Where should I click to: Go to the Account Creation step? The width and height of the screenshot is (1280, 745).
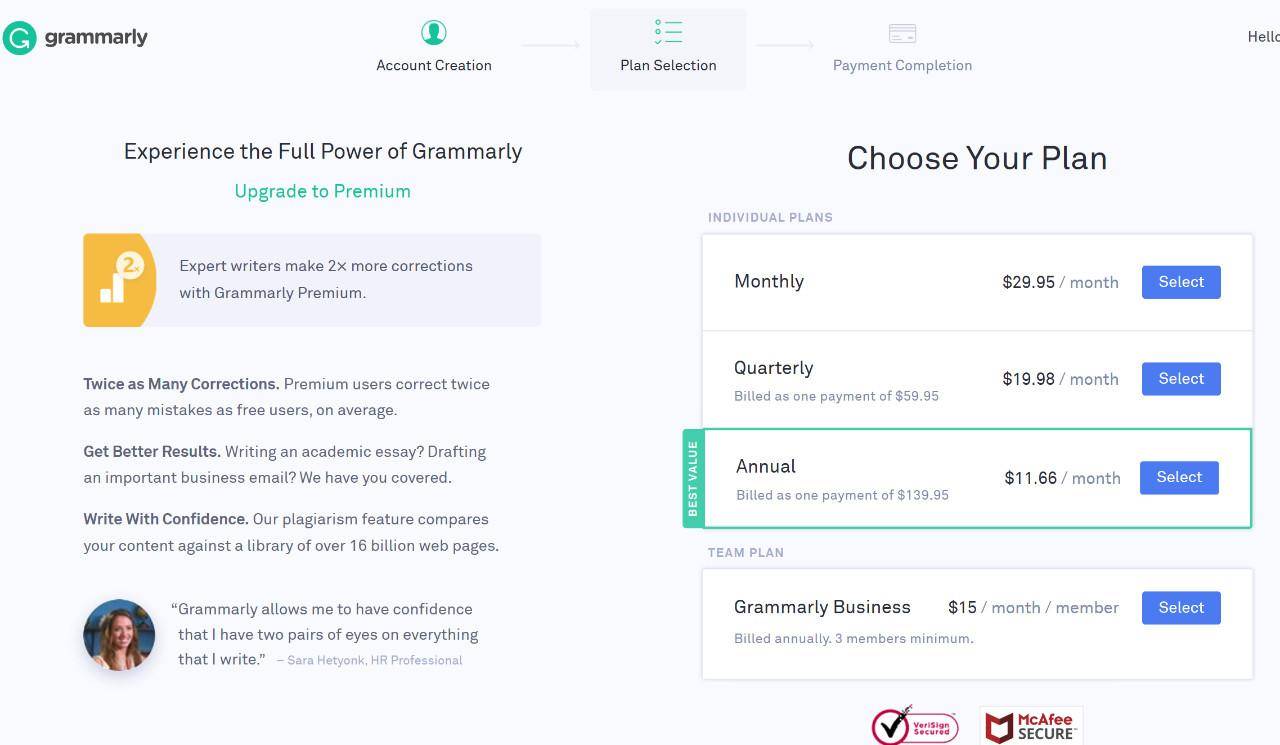(434, 66)
